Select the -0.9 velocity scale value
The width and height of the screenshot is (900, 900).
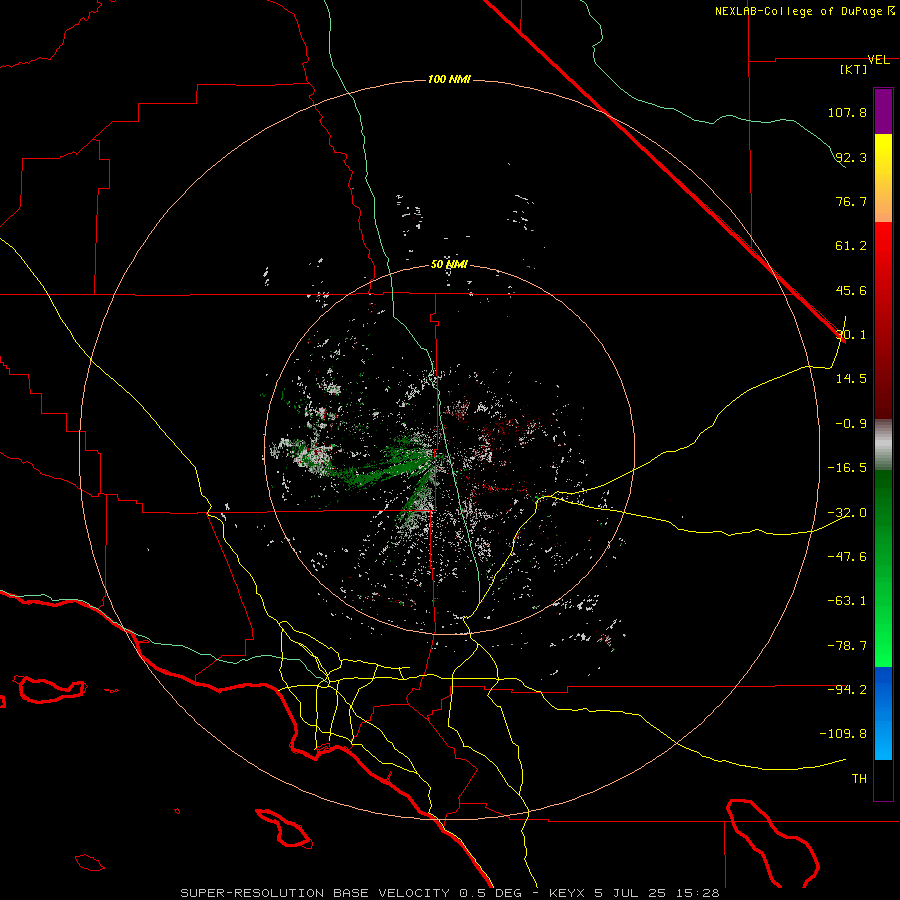pyautogui.click(x=851, y=424)
